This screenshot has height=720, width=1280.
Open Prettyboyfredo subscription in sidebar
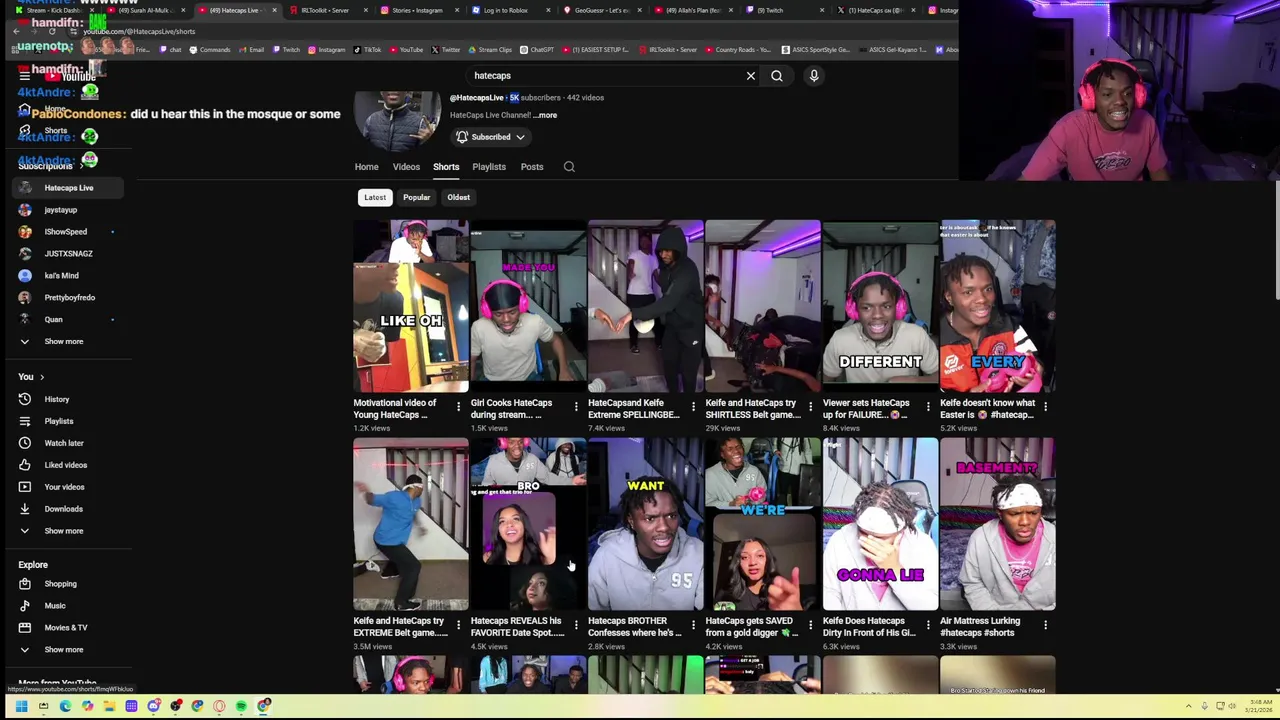pyautogui.click(x=69, y=298)
